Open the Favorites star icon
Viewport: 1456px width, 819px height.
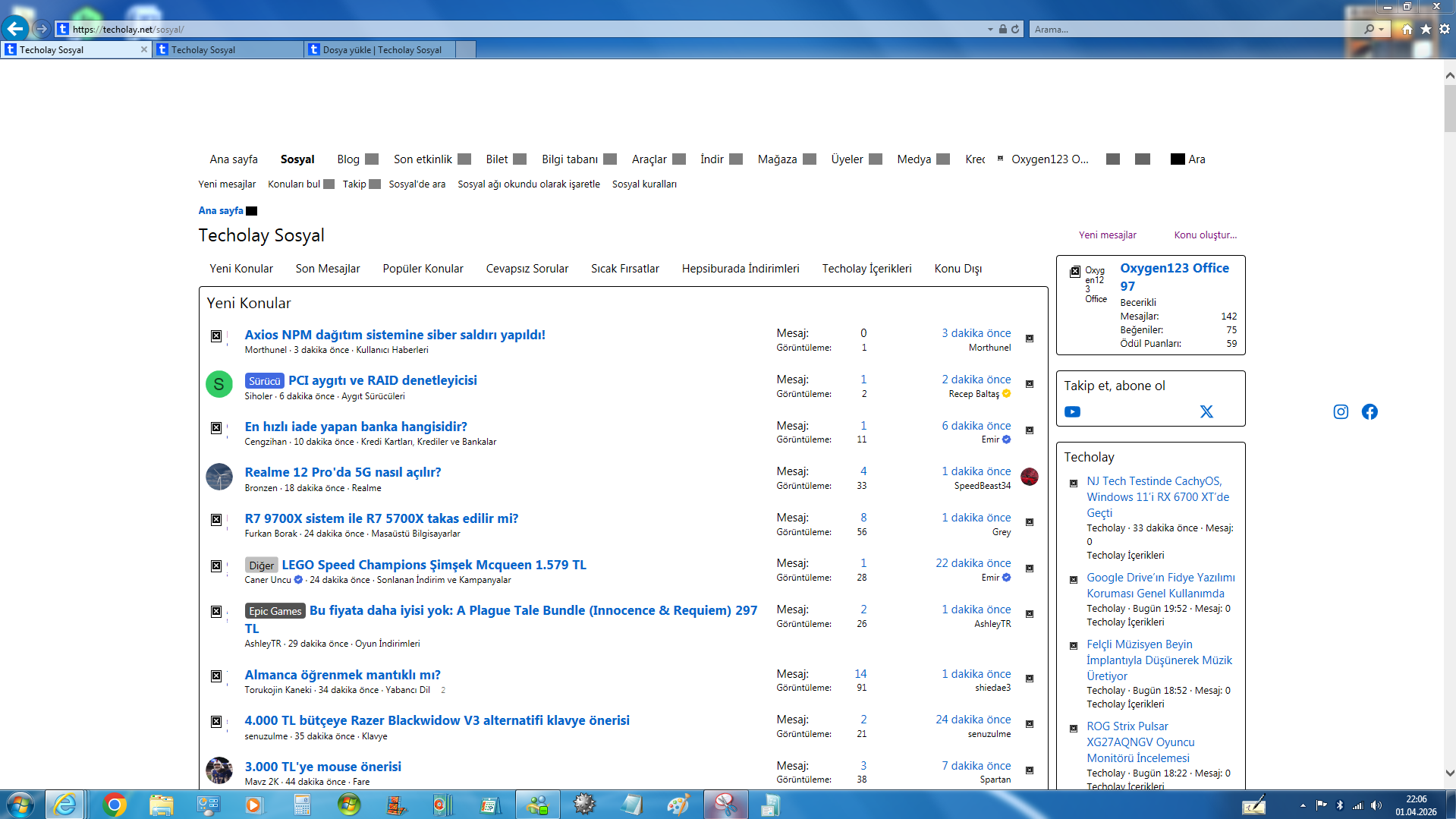coord(1426,29)
